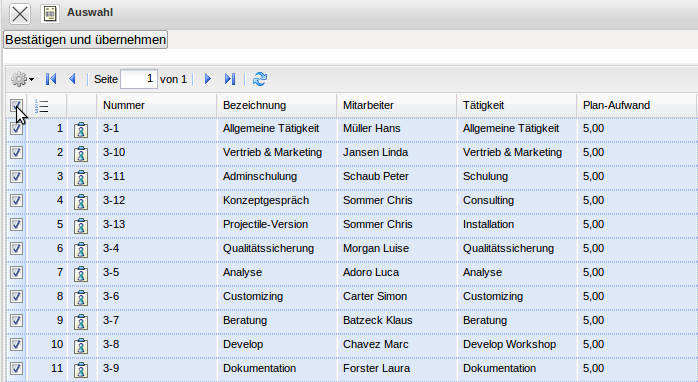
Task: Click Auswahl document icon in title bar
Action: (x=50, y=13)
